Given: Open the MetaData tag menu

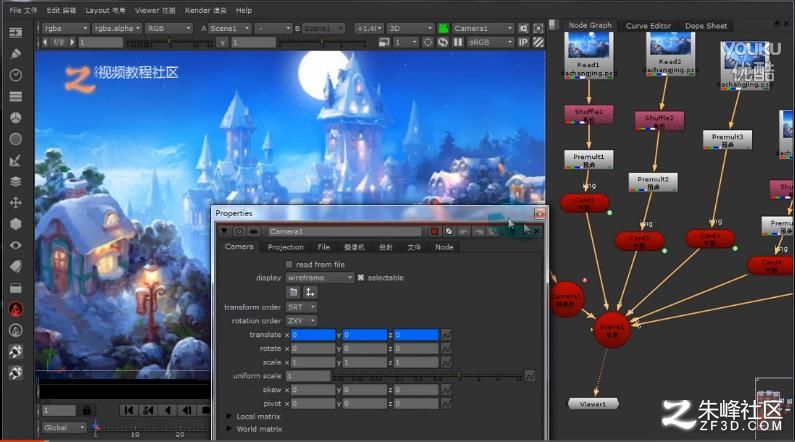Looking at the screenshot, I should tap(16, 267).
